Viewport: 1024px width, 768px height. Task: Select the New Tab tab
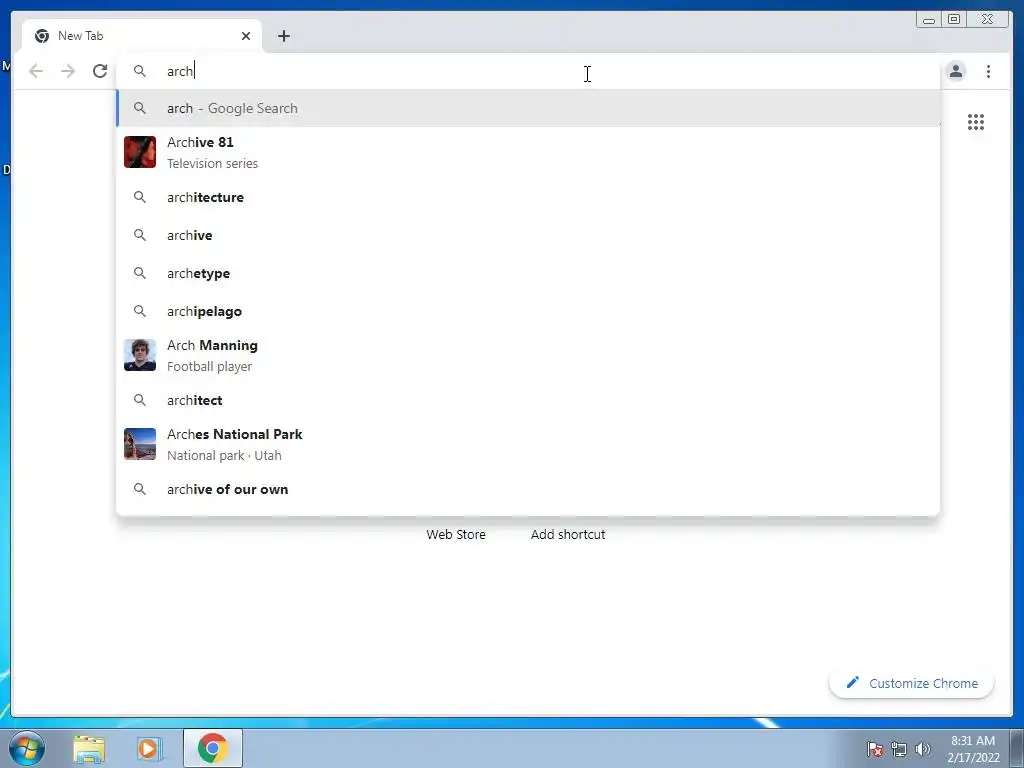142,36
